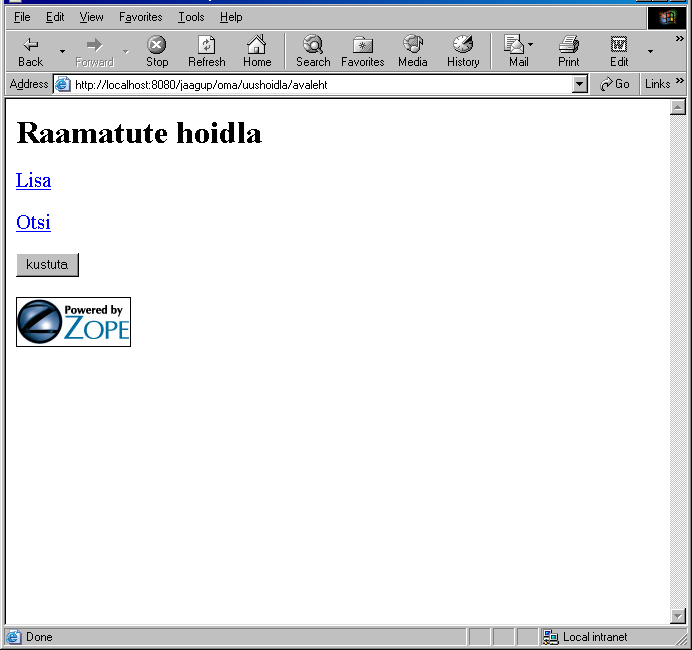The width and height of the screenshot is (692, 650).
Task: Show browsing History icon
Action: 463,51
